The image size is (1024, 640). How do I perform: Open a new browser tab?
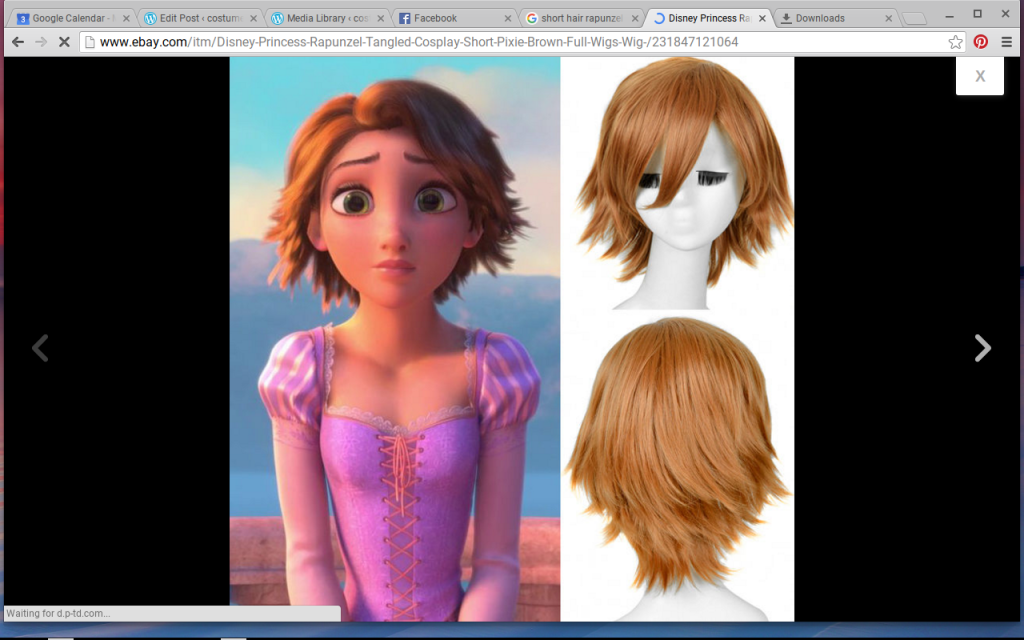click(x=913, y=16)
